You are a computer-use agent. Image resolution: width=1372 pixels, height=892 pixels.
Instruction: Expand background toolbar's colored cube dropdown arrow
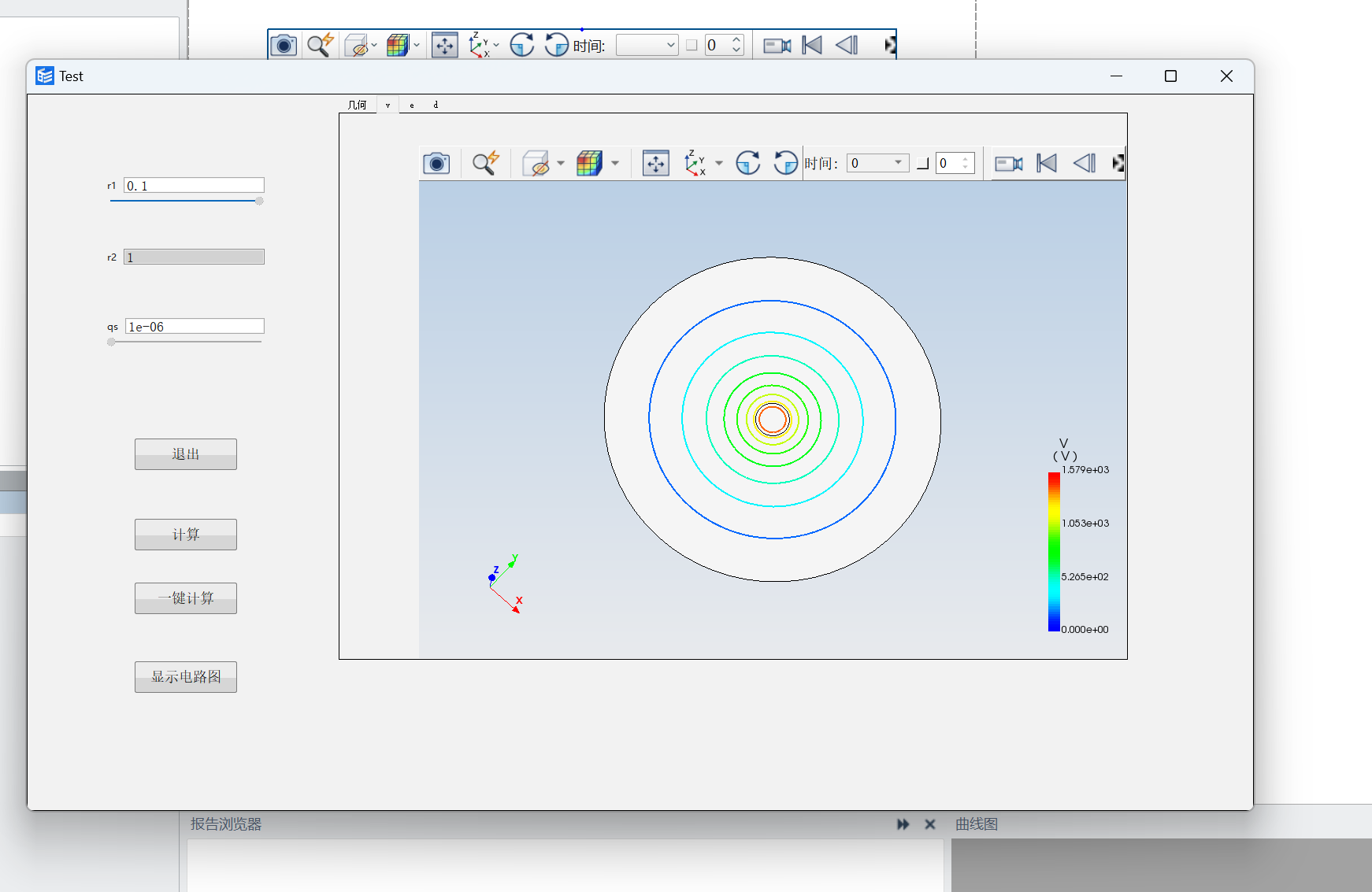pyautogui.click(x=417, y=45)
